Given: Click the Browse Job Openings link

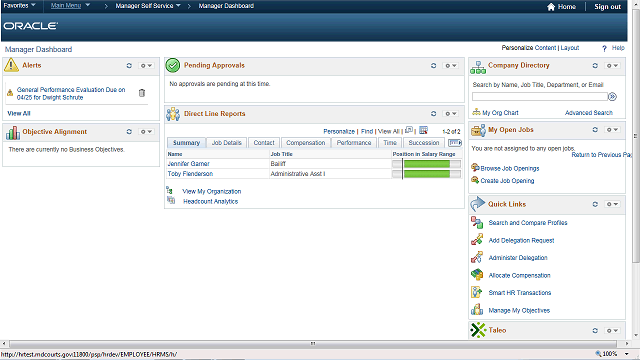Looking at the screenshot, I should coord(510,169).
